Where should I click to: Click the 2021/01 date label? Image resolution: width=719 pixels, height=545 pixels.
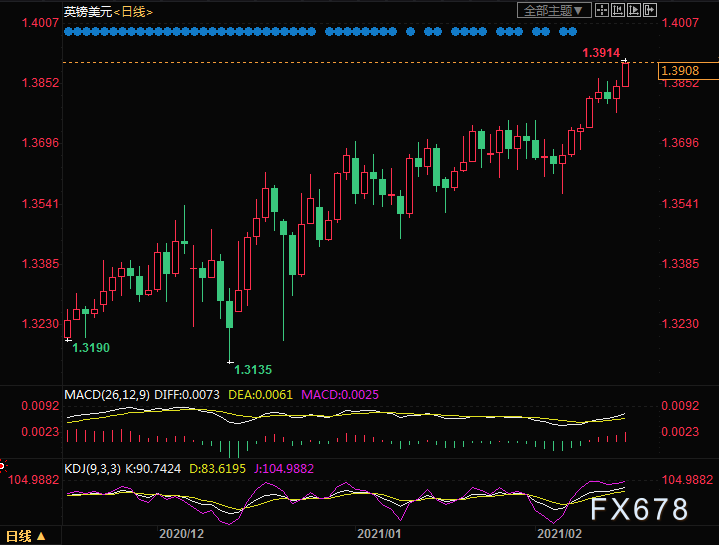[379, 534]
